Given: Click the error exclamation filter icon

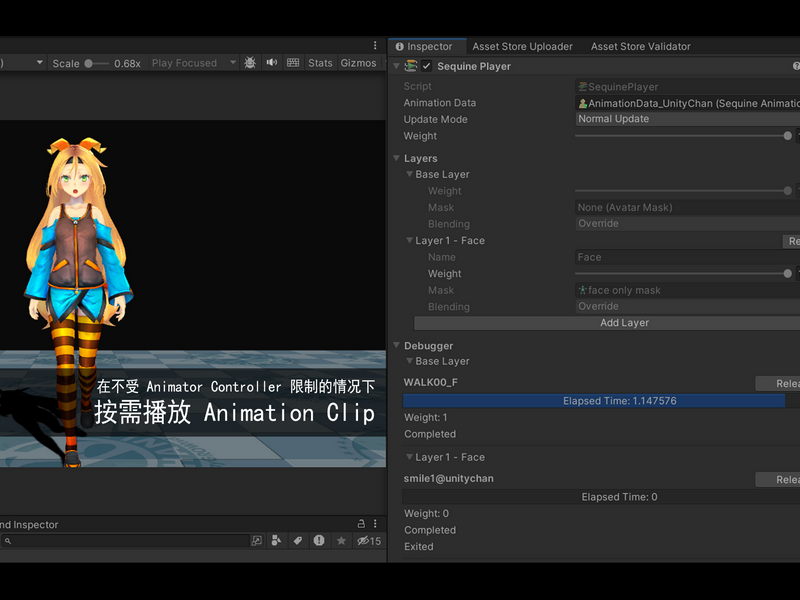Looking at the screenshot, I should [x=319, y=541].
